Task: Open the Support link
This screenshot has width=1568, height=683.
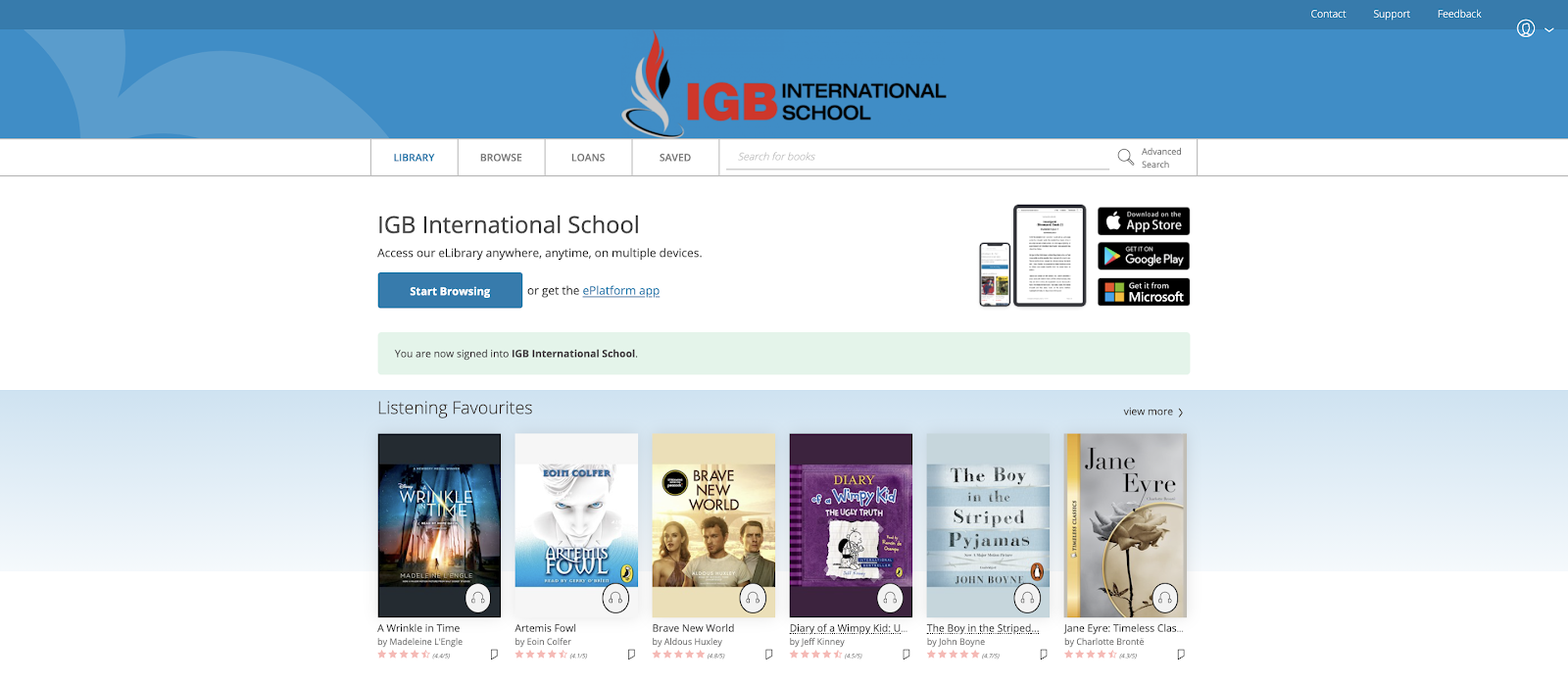Action: [x=1392, y=14]
